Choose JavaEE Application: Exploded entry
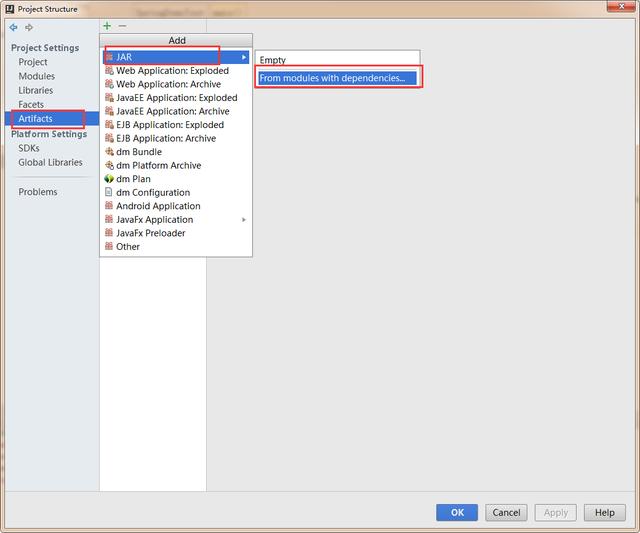This screenshot has width=640, height=533. 176,98
